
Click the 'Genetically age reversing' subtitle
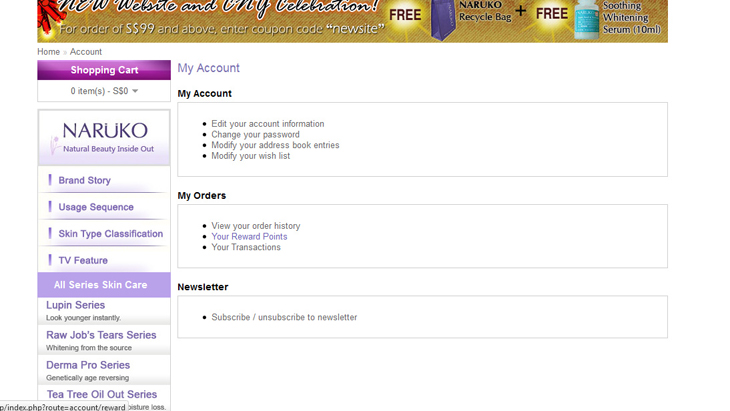(x=88, y=378)
